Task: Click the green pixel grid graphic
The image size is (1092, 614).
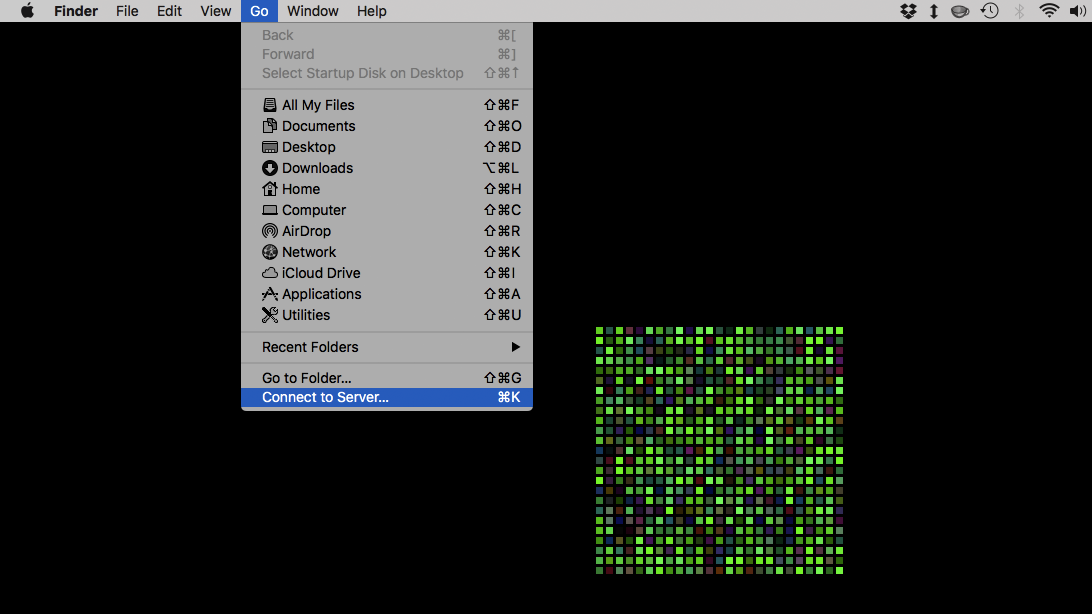Action: [x=719, y=450]
